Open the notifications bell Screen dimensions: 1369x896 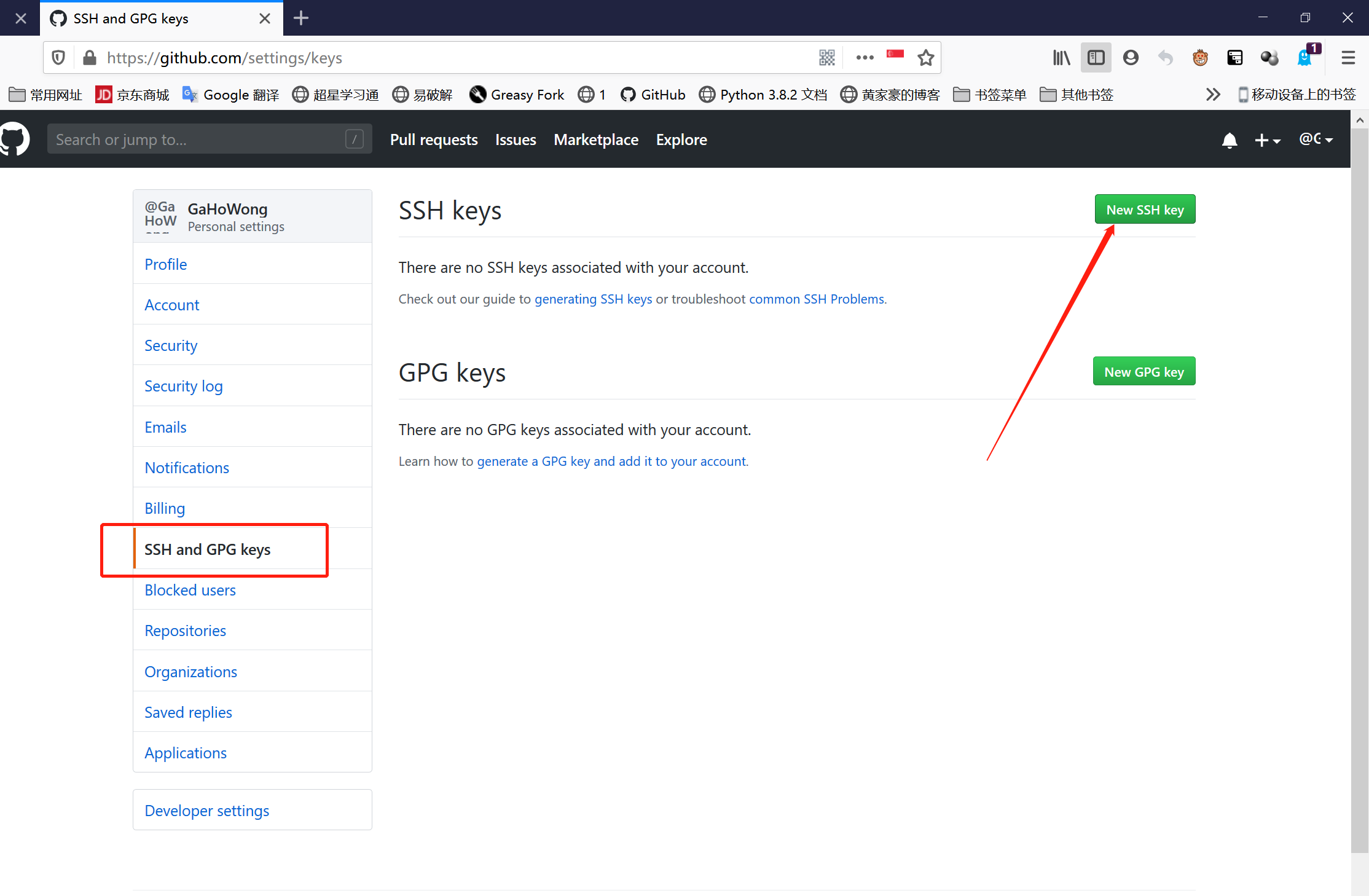1229,140
